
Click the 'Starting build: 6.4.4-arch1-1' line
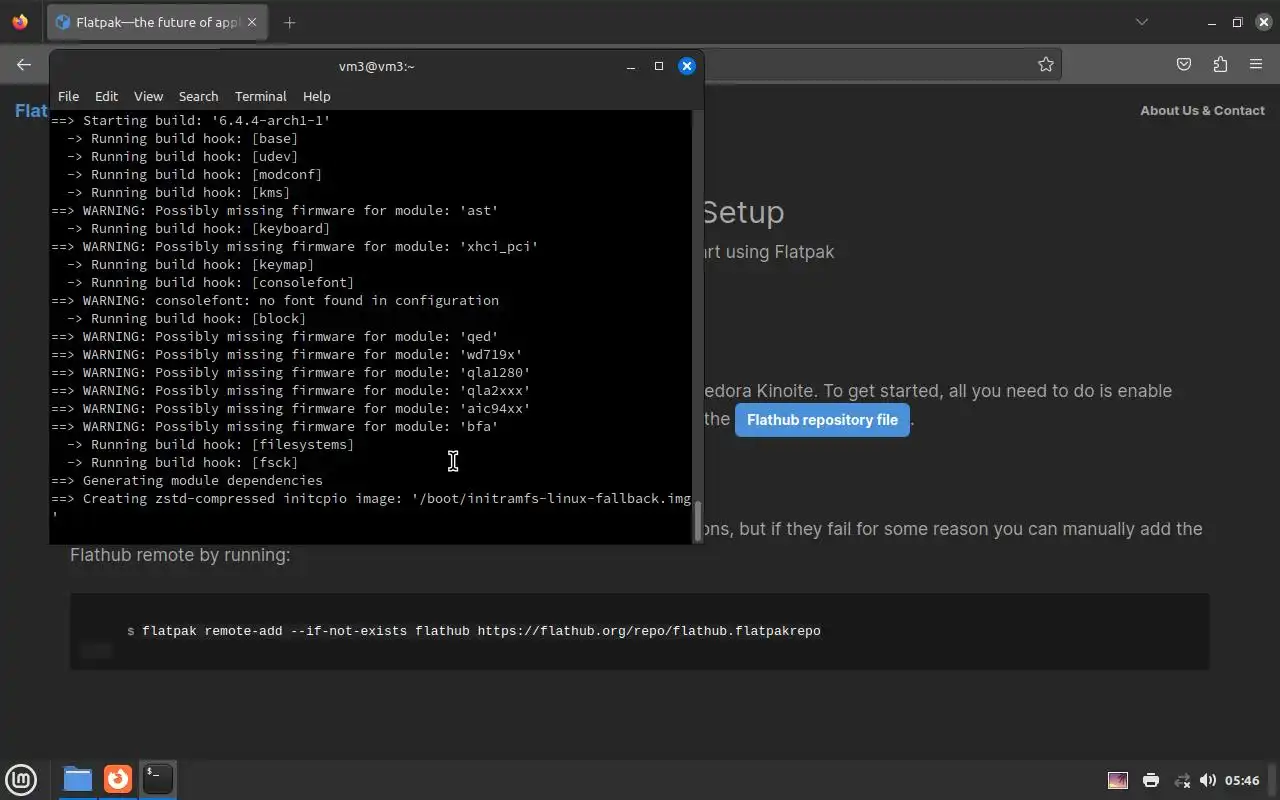click(191, 120)
